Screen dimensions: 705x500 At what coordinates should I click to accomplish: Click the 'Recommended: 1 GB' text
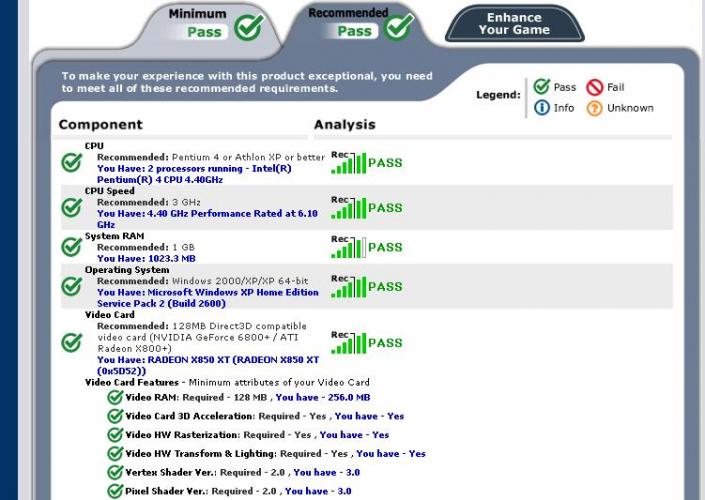click(x=146, y=247)
